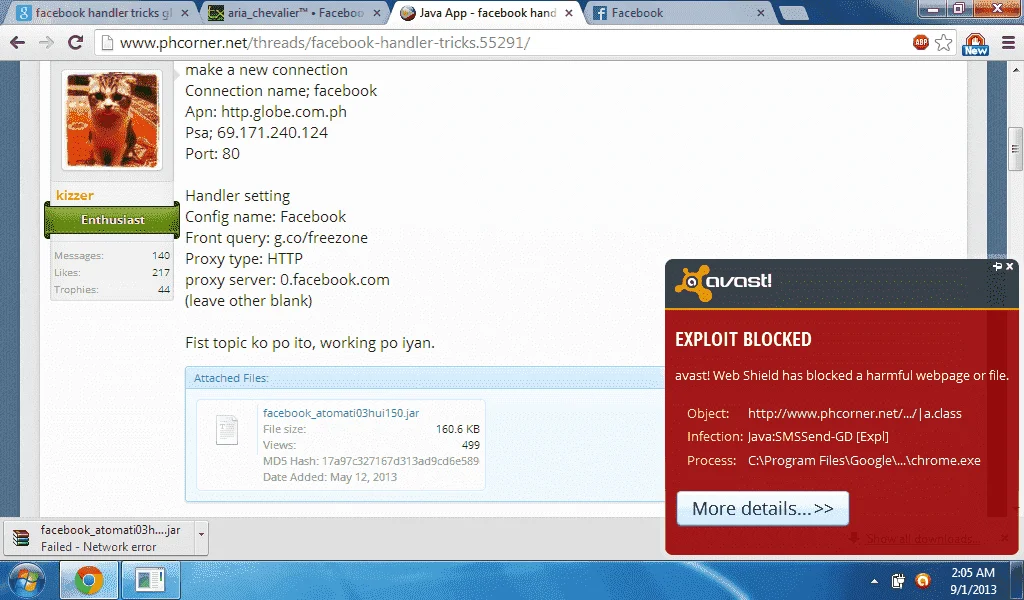Viewport: 1024px width, 600px height.
Task: Click the Messages count 140
Action: point(161,255)
